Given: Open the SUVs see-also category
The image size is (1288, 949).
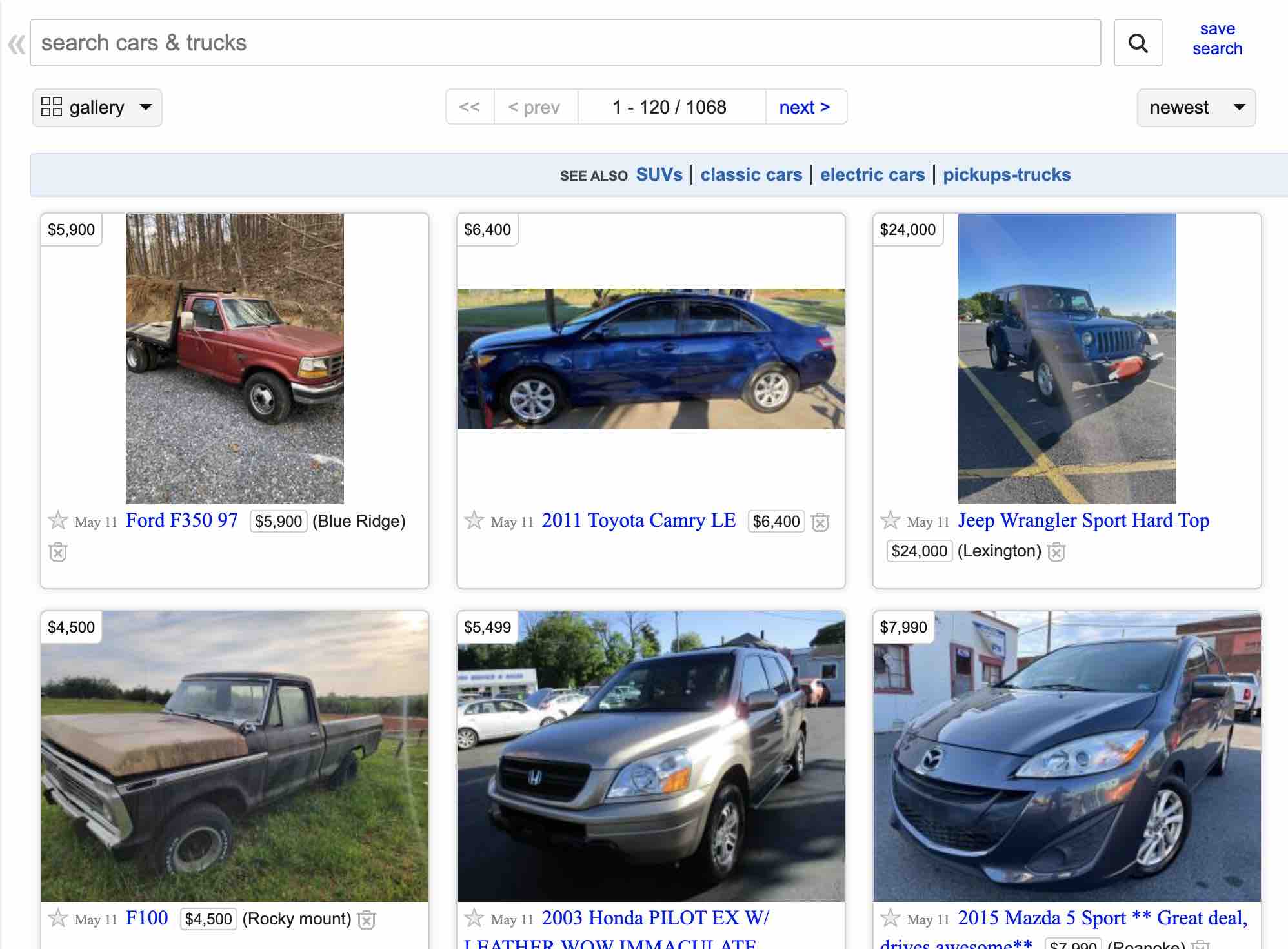Looking at the screenshot, I should pos(659,175).
